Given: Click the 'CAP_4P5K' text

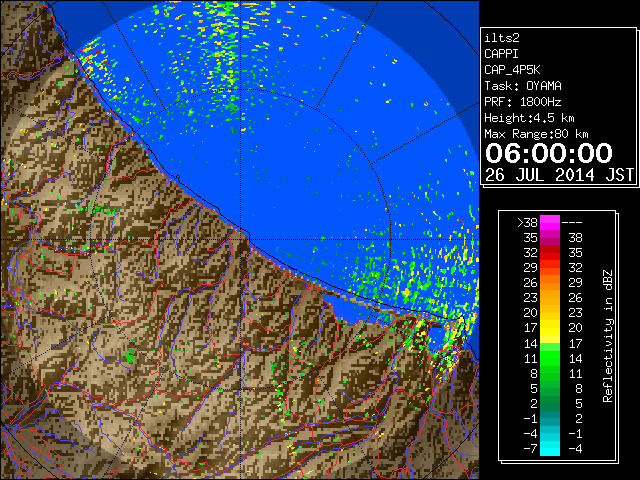Looking at the screenshot, I should click(512, 70).
